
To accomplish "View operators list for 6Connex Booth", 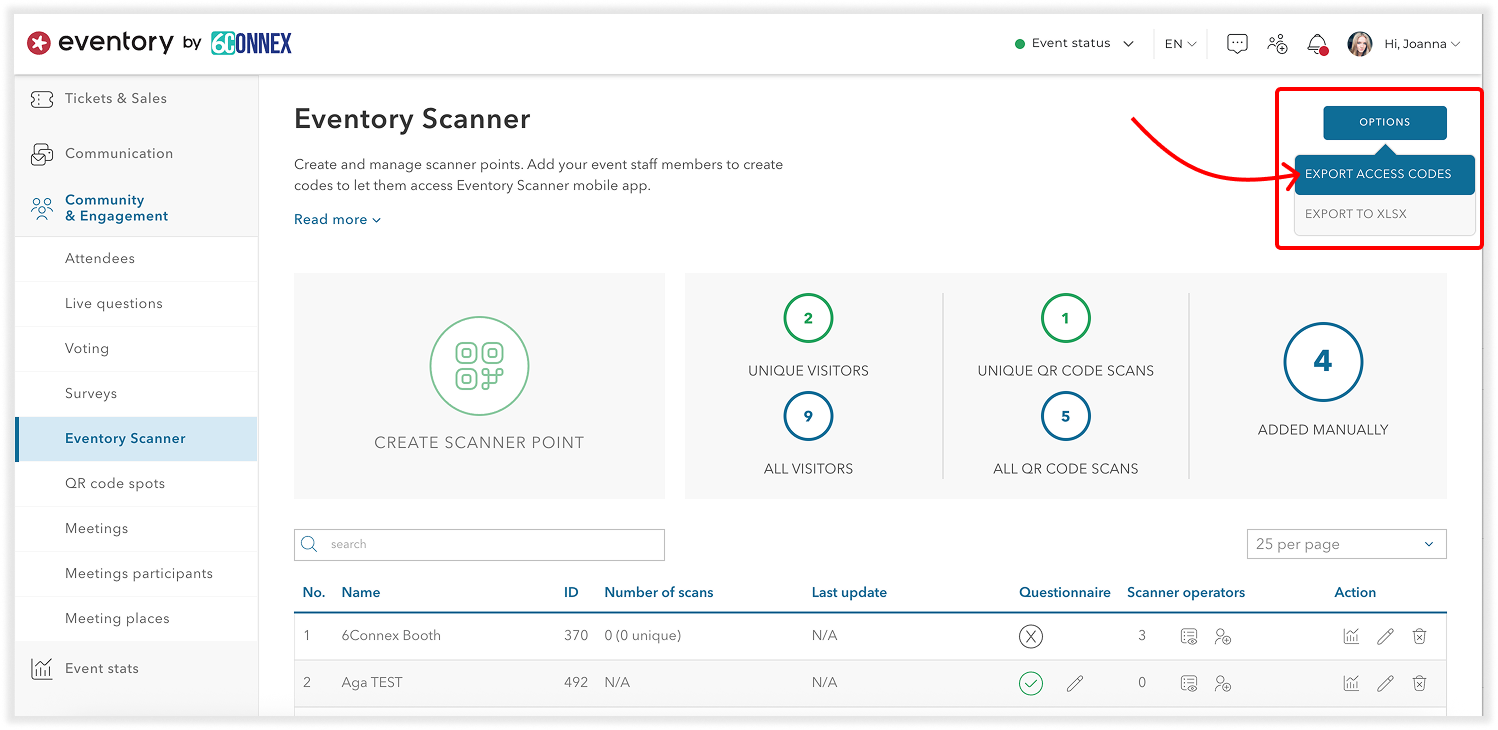I will click(x=1188, y=636).
